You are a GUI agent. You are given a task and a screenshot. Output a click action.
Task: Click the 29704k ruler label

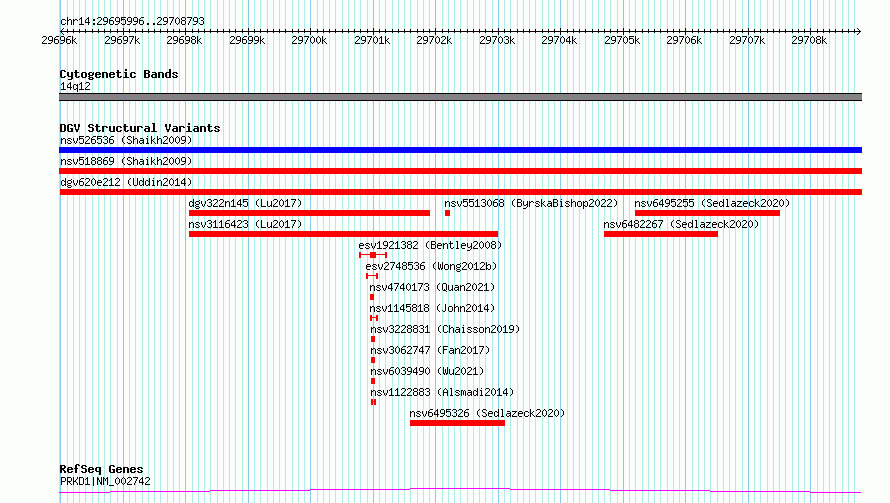559,40
